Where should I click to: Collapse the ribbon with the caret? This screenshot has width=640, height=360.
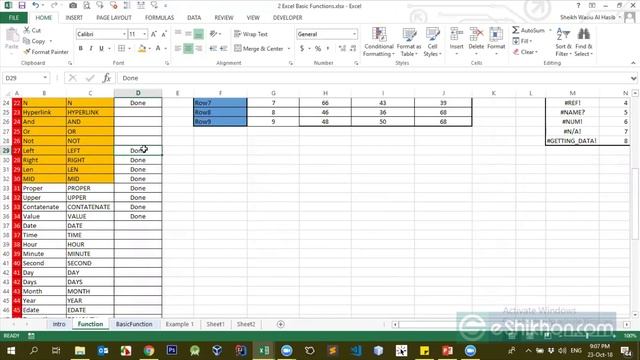click(633, 63)
